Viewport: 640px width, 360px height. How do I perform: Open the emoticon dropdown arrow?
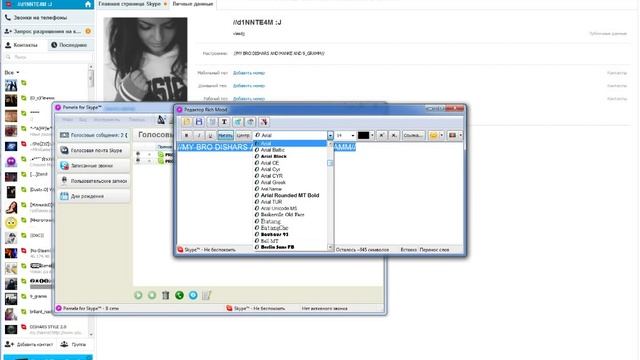tap(442, 136)
